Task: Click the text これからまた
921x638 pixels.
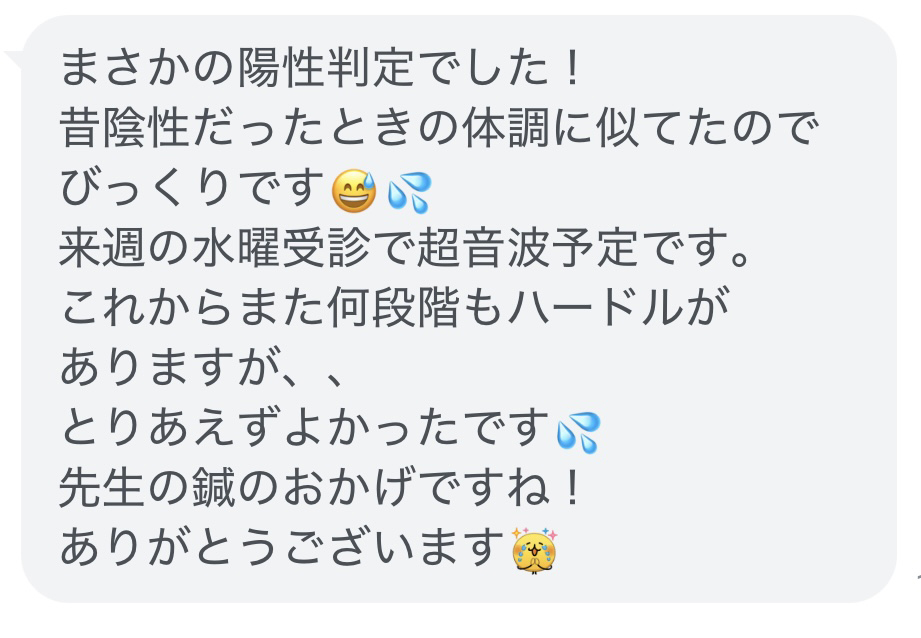Action: pyautogui.click(x=193, y=308)
